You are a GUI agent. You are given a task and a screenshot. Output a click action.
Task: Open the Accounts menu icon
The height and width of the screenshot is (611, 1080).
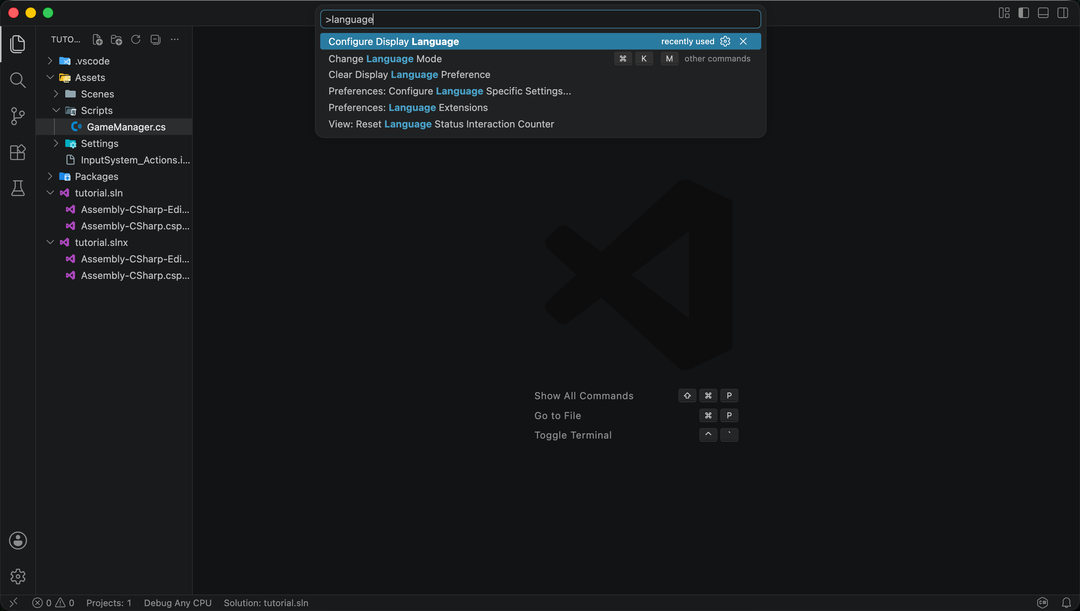pyautogui.click(x=18, y=541)
